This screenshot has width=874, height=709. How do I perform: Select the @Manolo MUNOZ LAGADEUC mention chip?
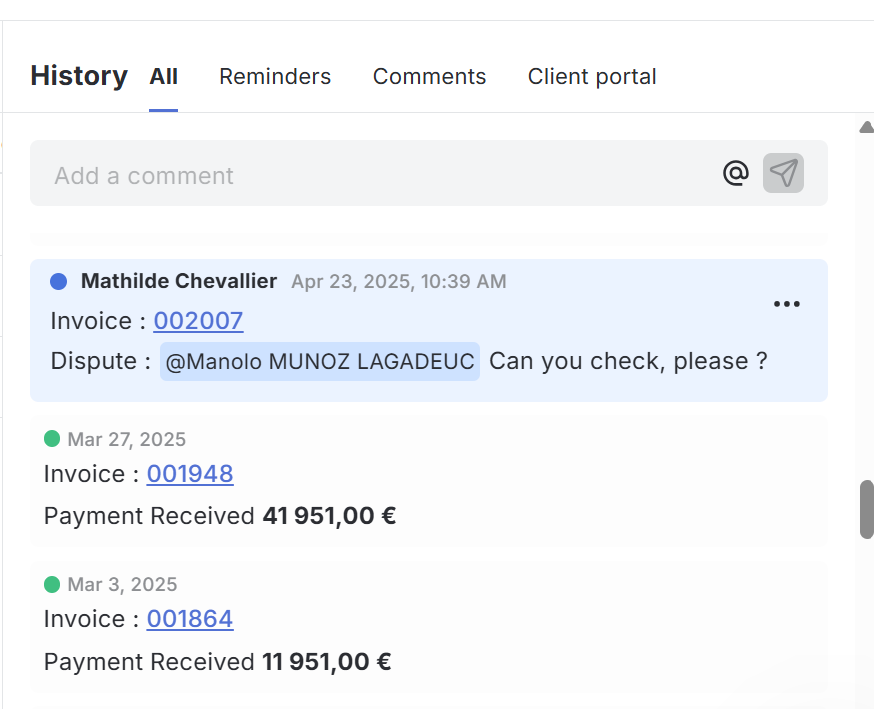(x=320, y=361)
